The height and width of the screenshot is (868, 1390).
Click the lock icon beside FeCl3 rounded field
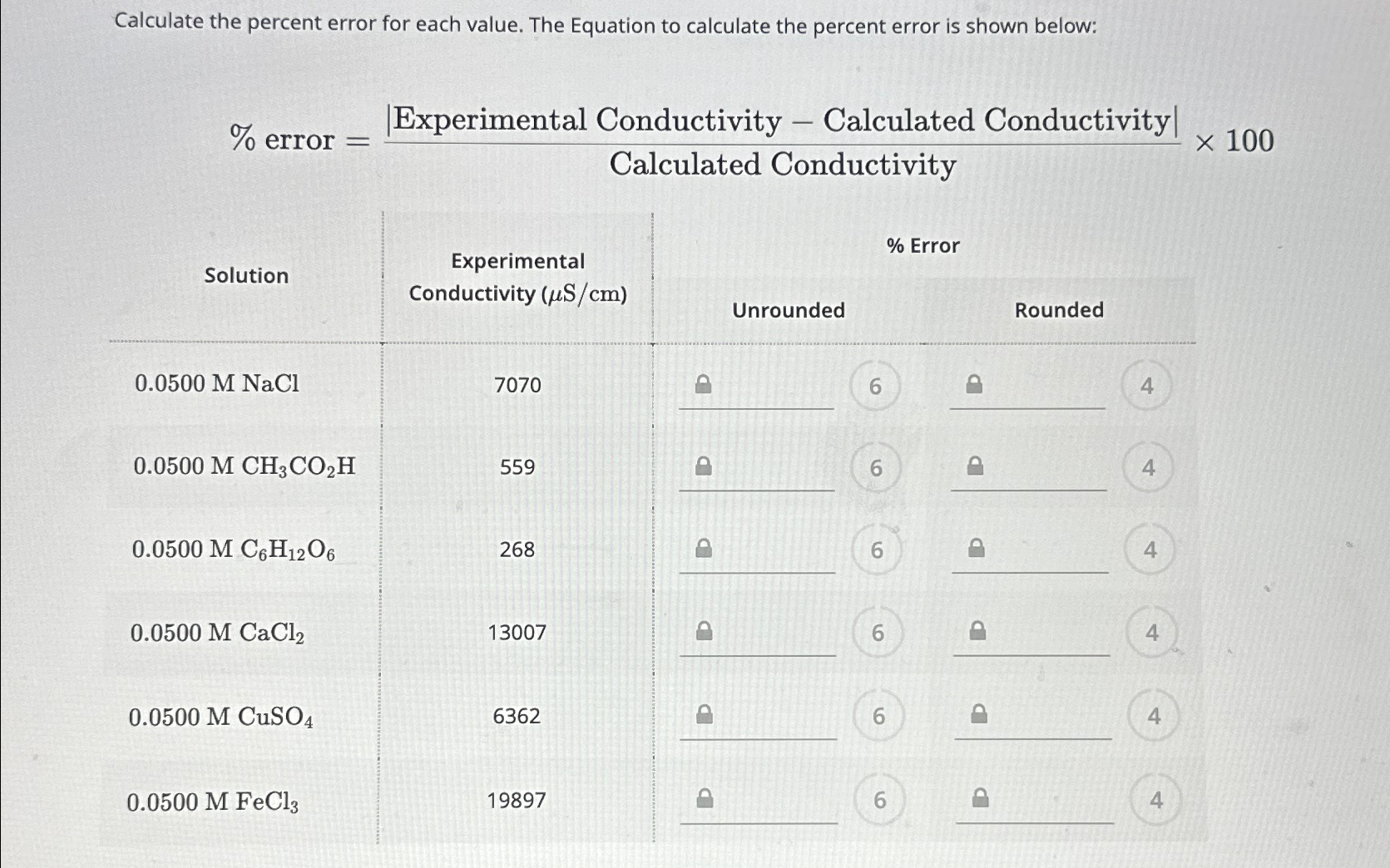(977, 796)
